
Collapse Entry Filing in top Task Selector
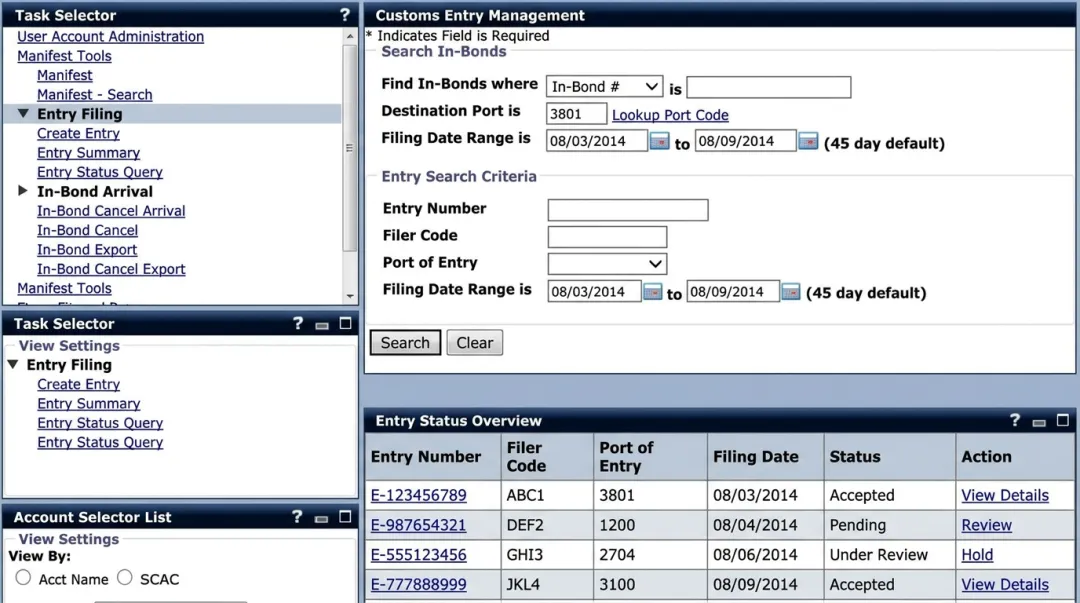tap(23, 113)
